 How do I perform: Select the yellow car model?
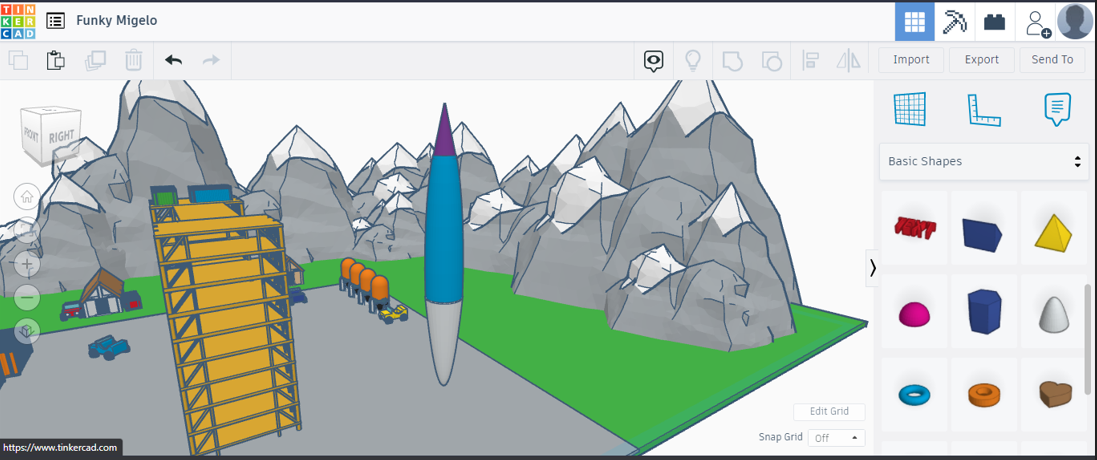pyautogui.click(x=393, y=313)
